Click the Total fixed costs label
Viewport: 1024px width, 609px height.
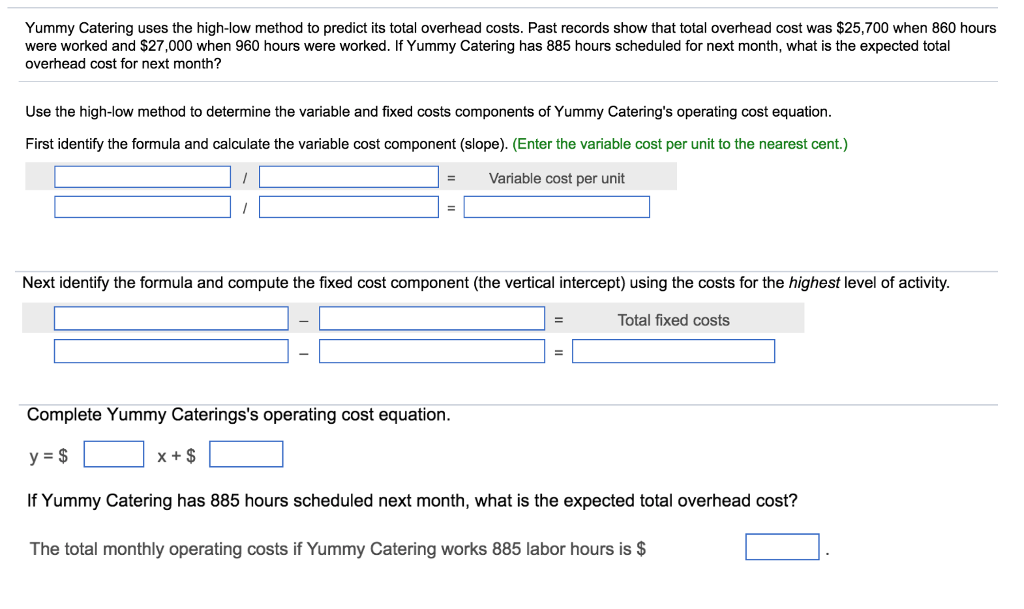pos(672,319)
